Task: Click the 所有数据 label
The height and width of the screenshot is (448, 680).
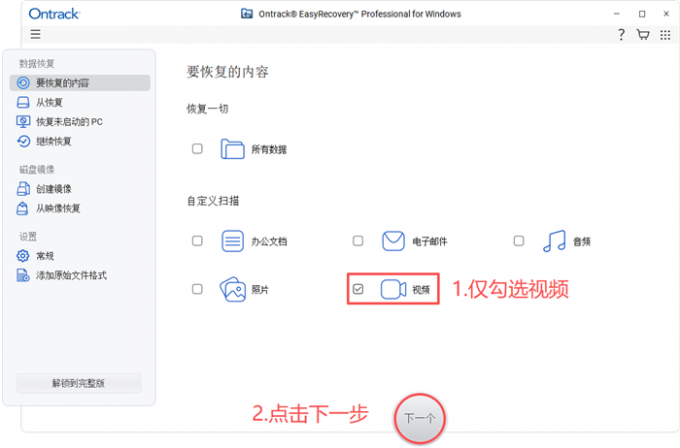Action: (269, 150)
